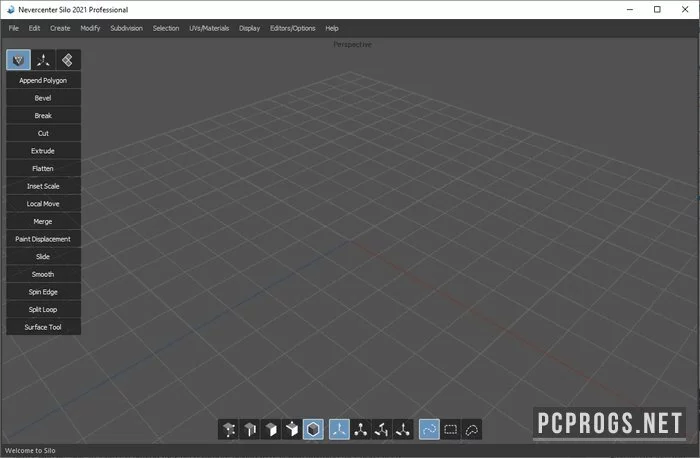Viewport: 700px width, 458px height.
Task: Click the Local Move button
Action: (43, 204)
